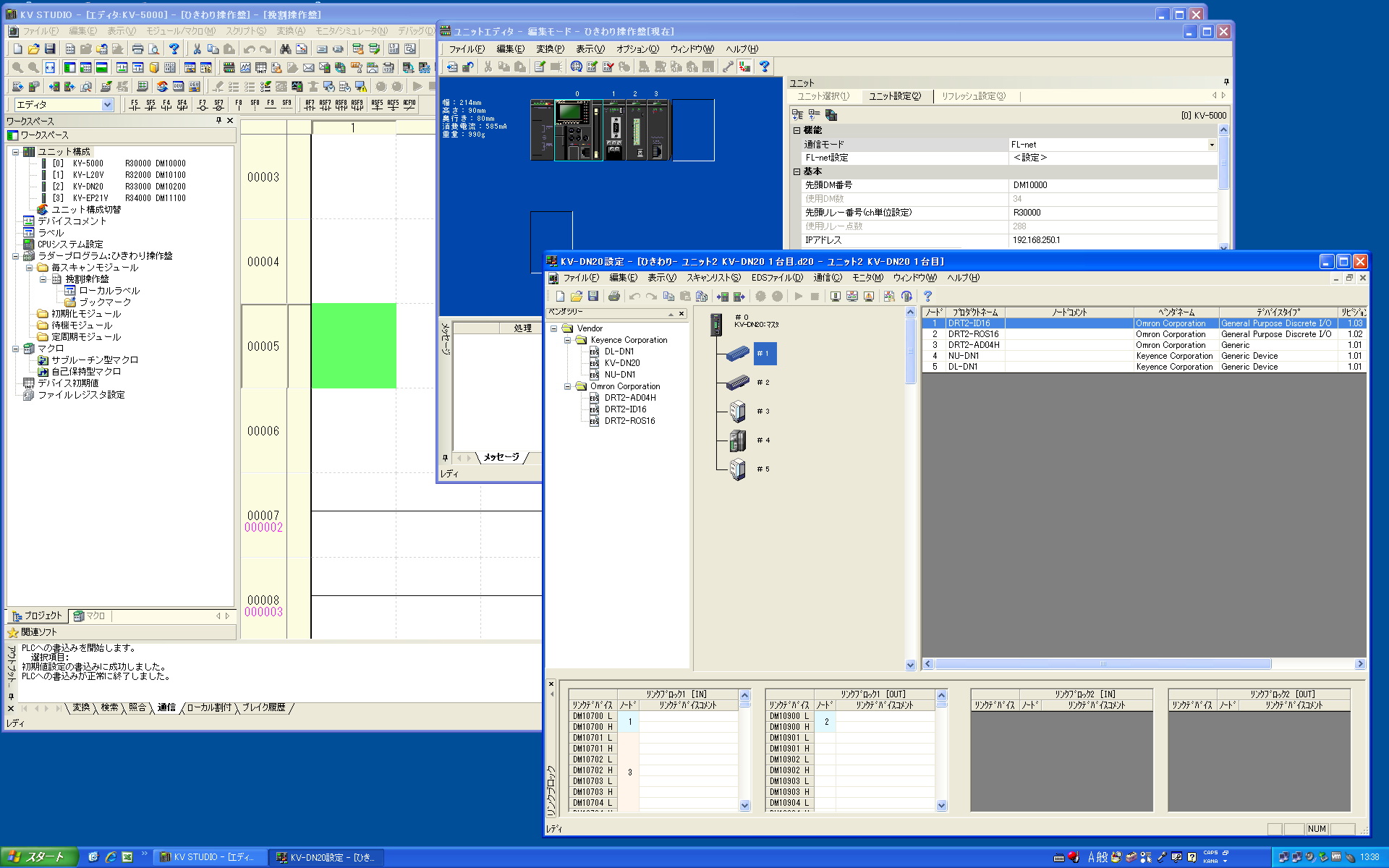This screenshot has width=1389, height=868.
Task: Open ブレイク履歴 output tab
Action: coord(263,707)
